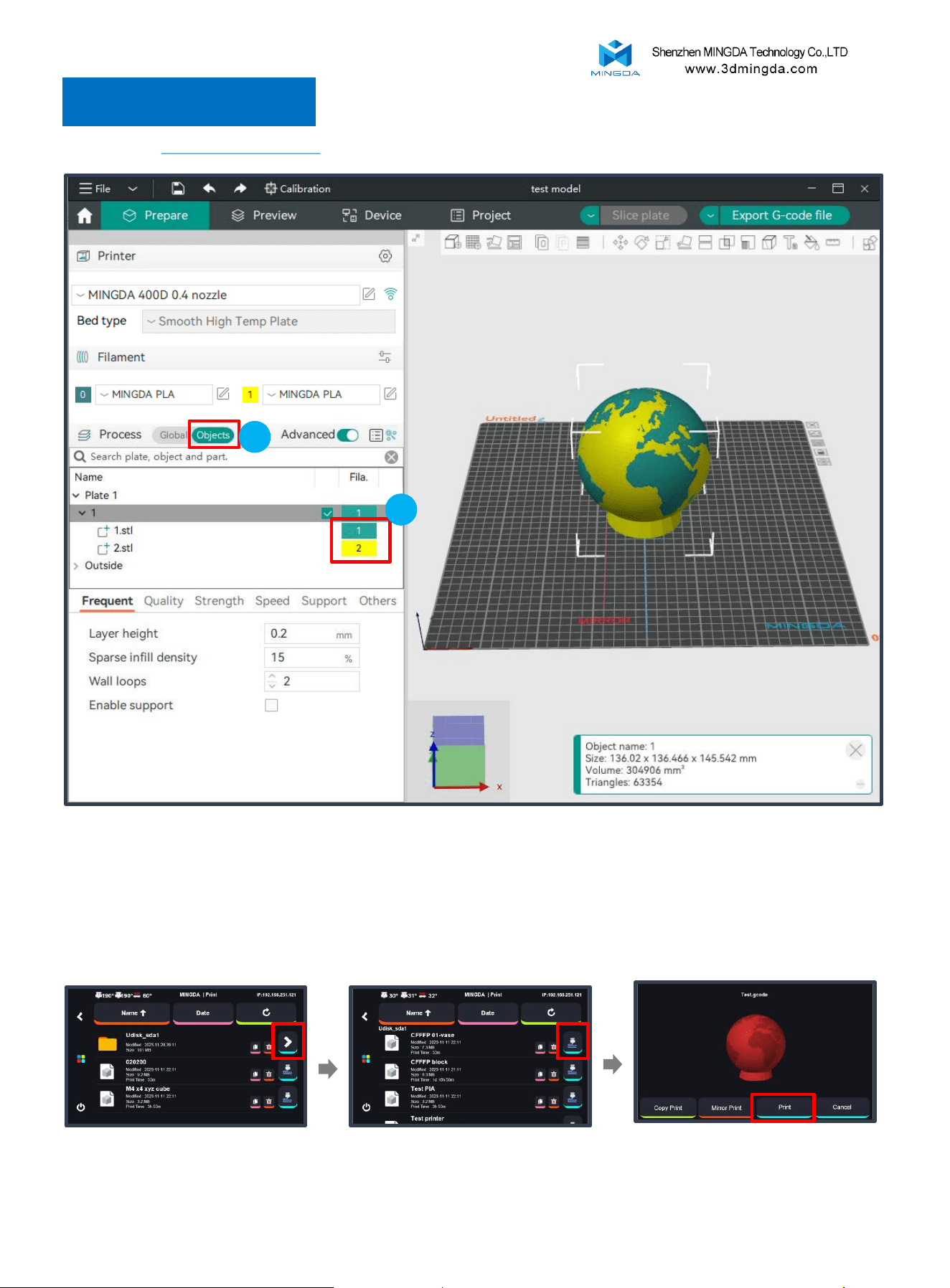The height and width of the screenshot is (1288, 950).
Task: Select the Scale tool in the toolbar
Action: pos(662,242)
